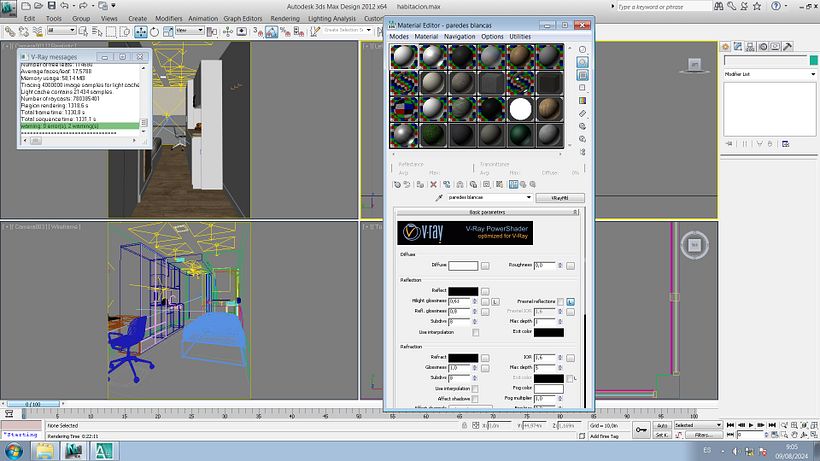This screenshot has width=820, height=461.
Task: Toggle Selection Lock padlock in status bar
Action: coord(464,425)
